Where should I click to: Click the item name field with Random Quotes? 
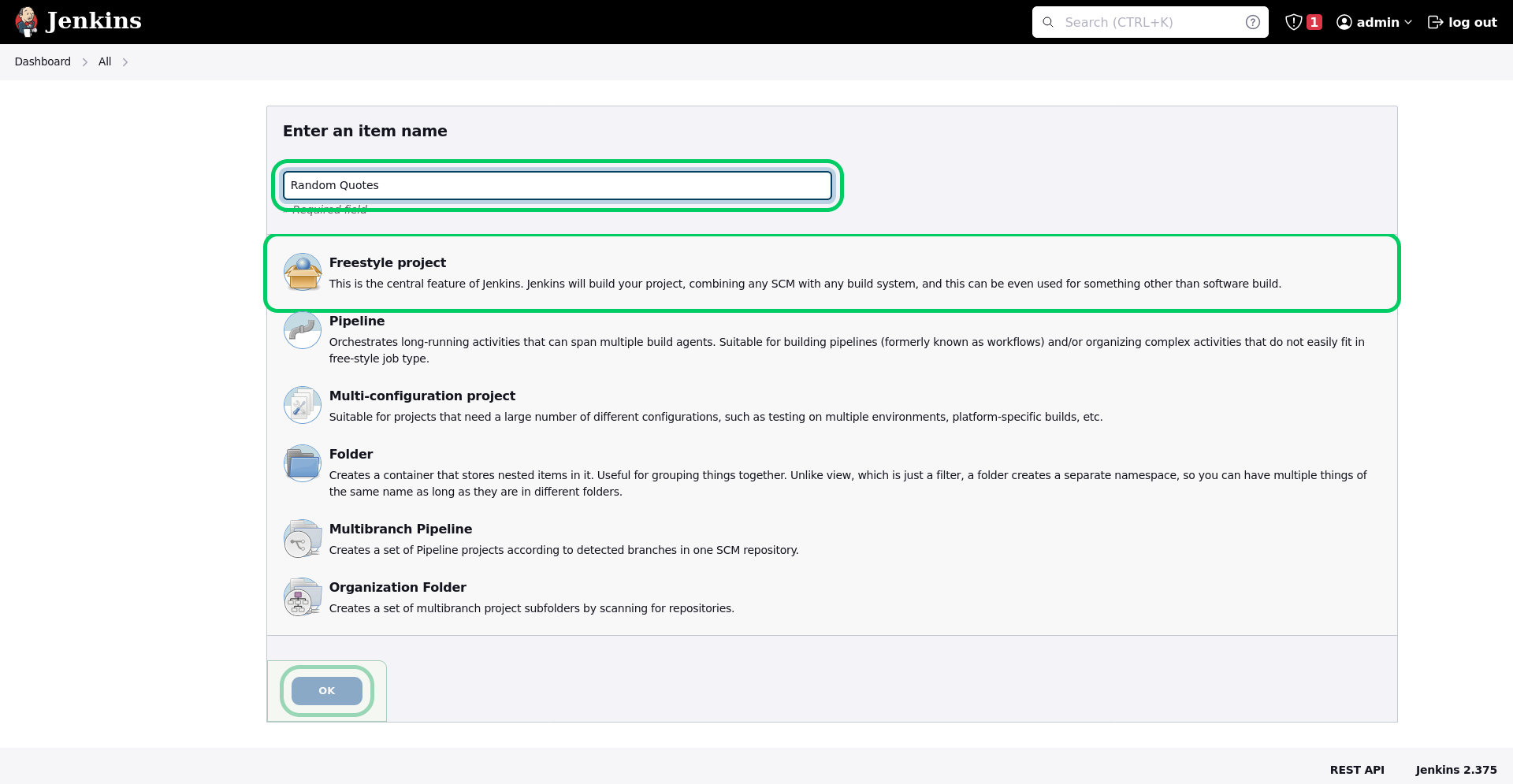click(557, 185)
